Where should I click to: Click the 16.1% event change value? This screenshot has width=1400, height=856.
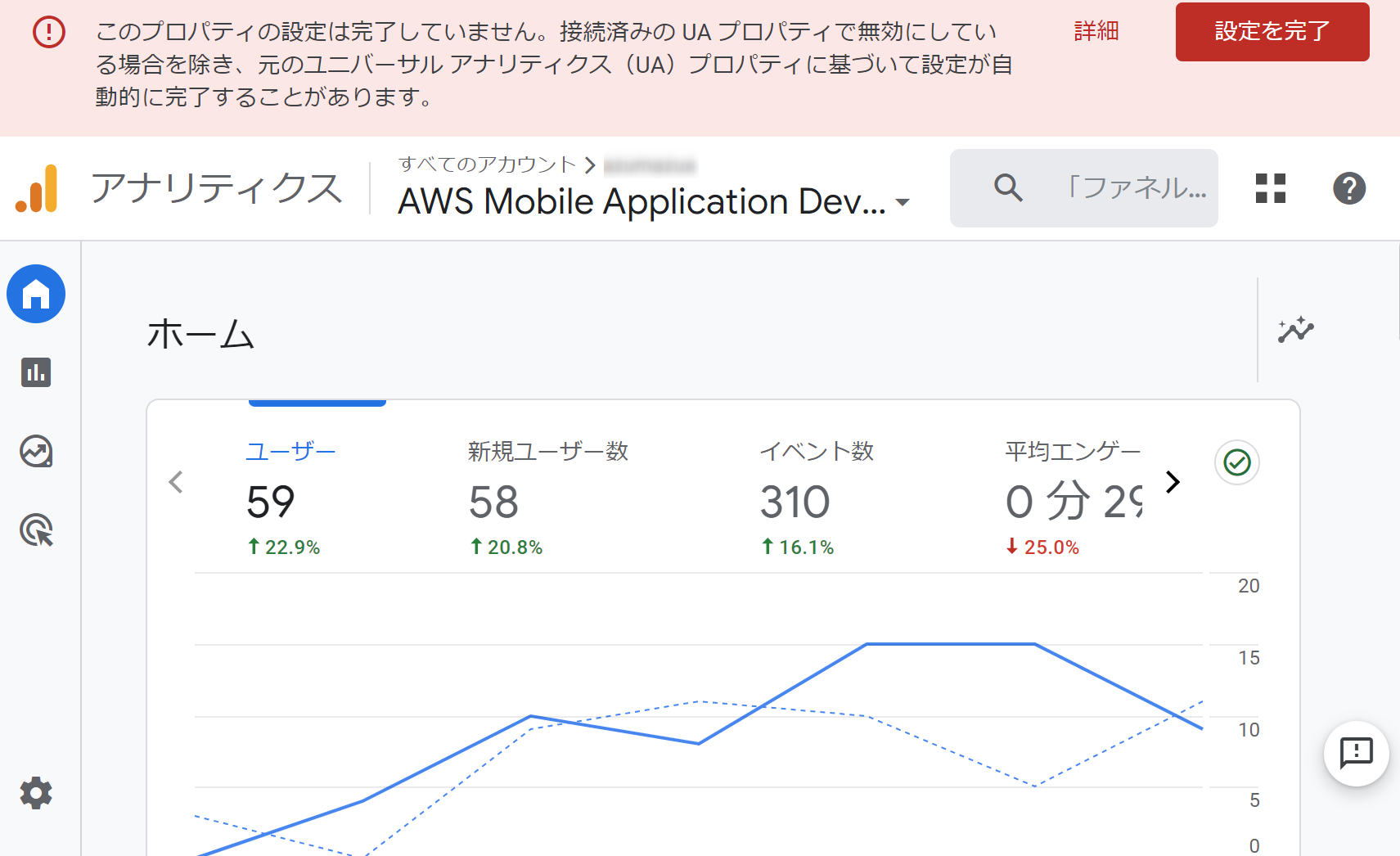click(798, 547)
